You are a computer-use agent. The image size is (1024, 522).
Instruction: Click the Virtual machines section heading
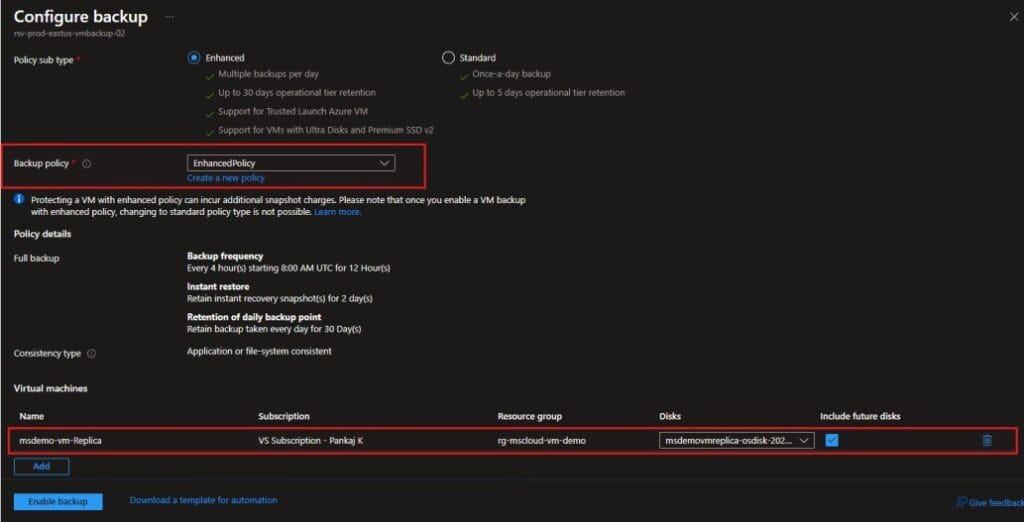(x=50, y=388)
